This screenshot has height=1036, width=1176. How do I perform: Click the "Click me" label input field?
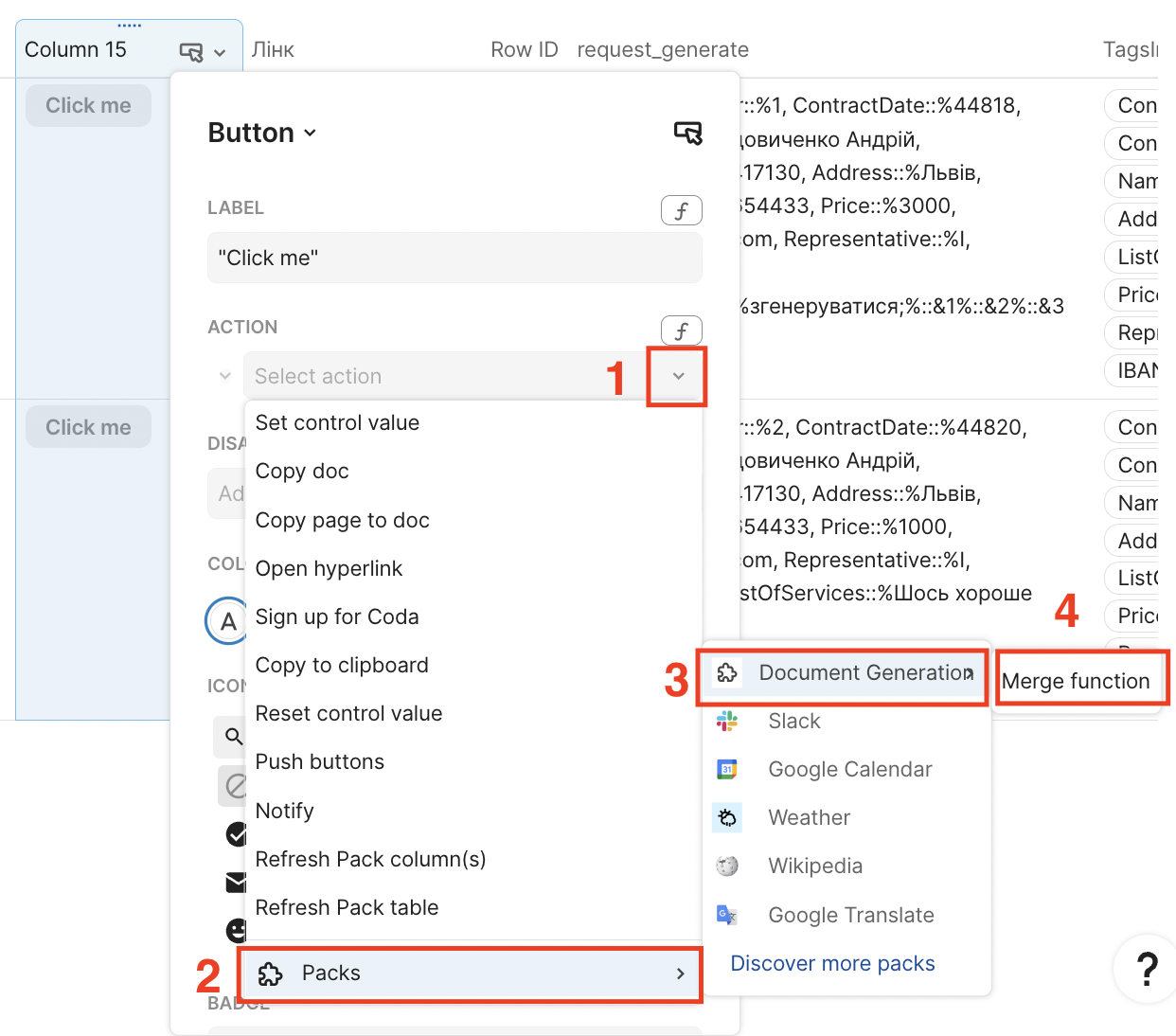(x=454, y=258)
